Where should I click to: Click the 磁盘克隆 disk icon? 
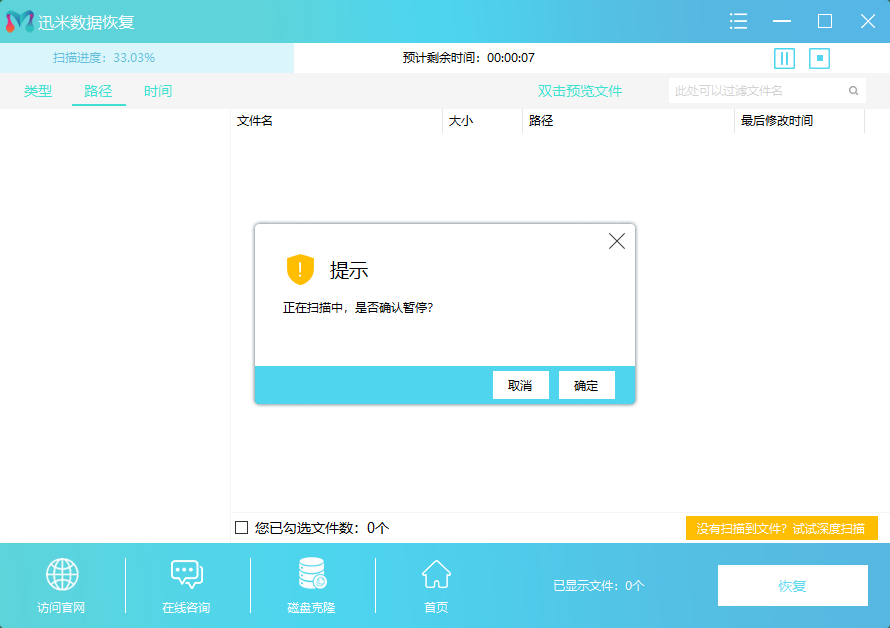click(x=312, y=574)
